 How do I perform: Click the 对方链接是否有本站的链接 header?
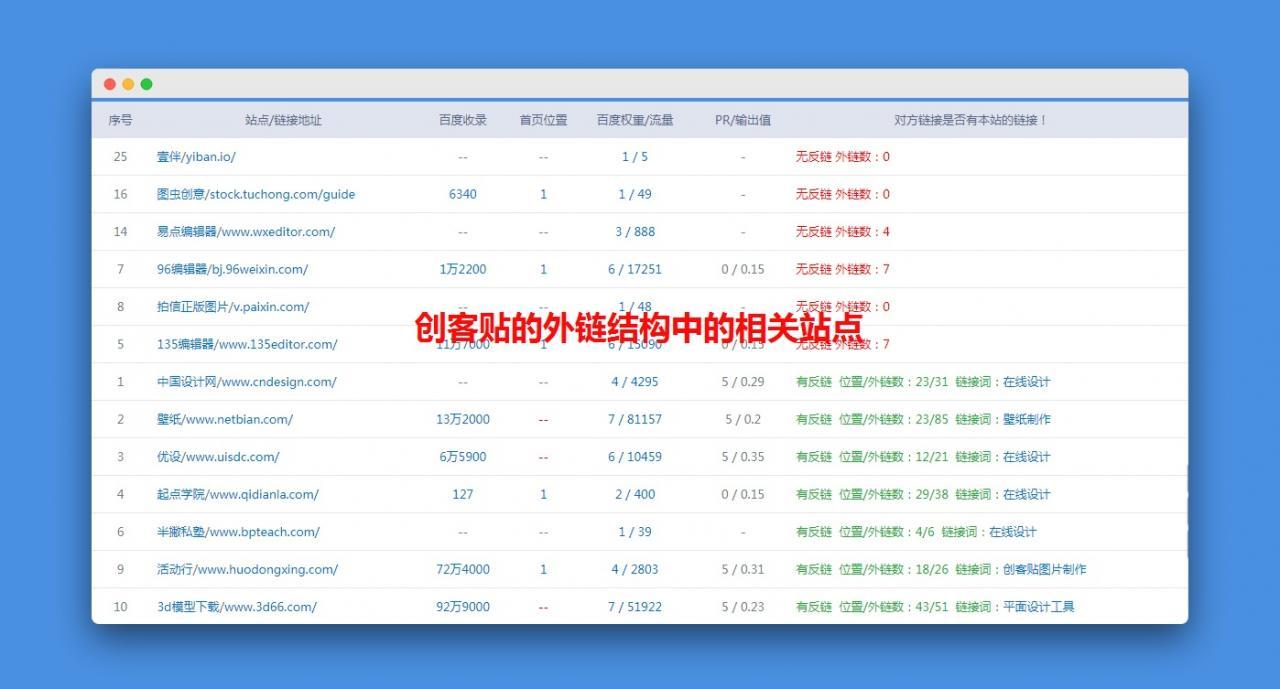(970, 120)
